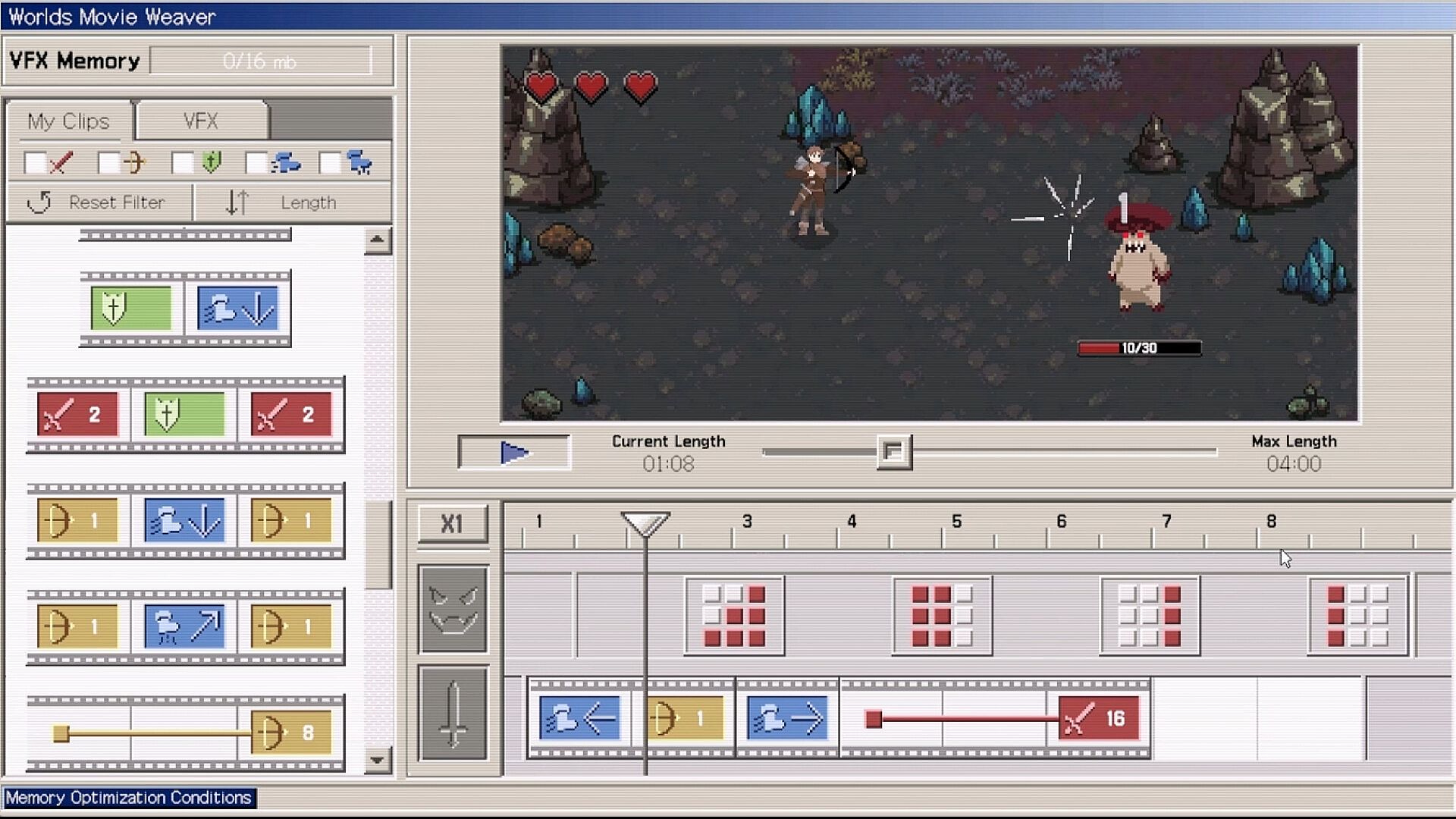Toggle the sword filter checkbox
The width and height of the screenshot is (1456, 819).
click(x=35, y=162)
